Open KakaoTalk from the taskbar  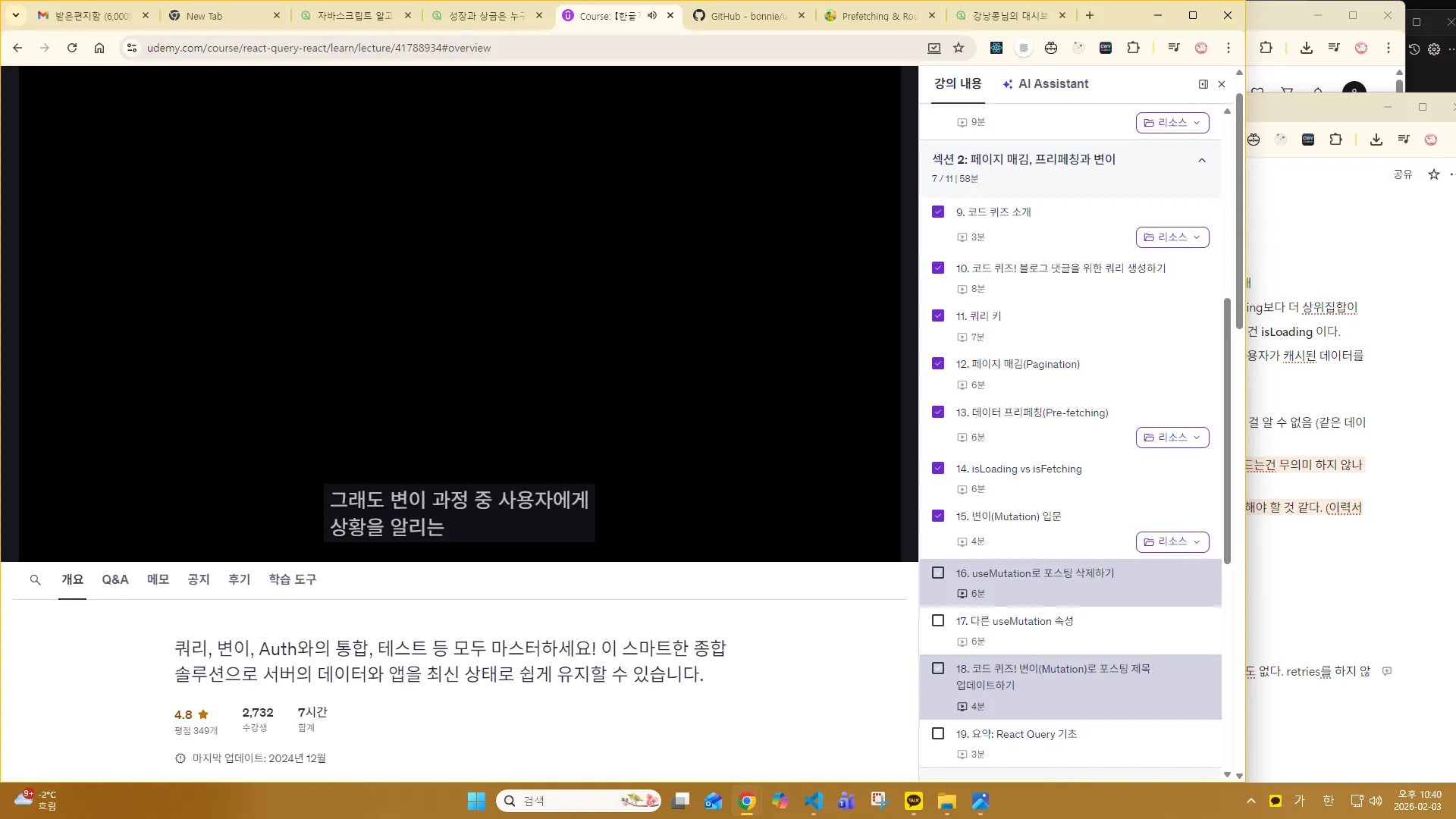click(x=913, y=801)
